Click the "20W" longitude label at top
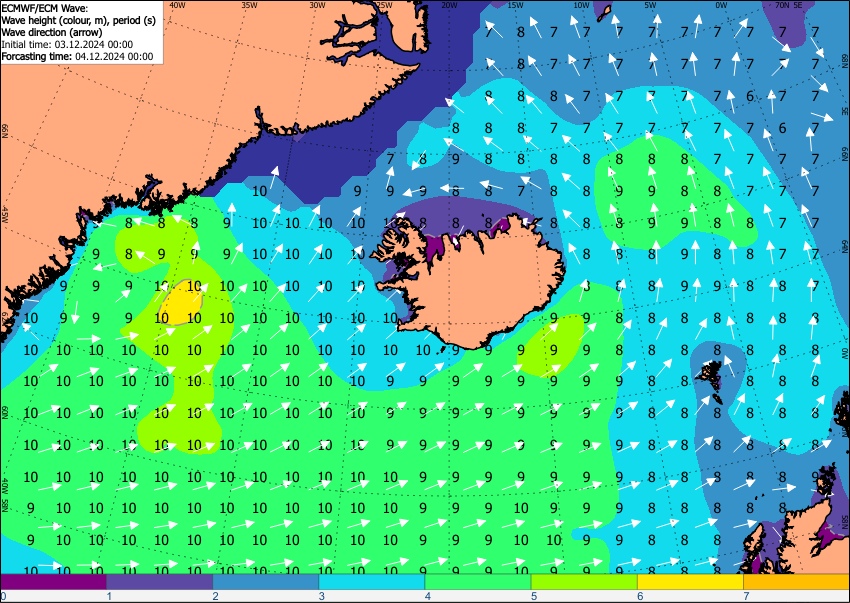 [x=448, y=5]
